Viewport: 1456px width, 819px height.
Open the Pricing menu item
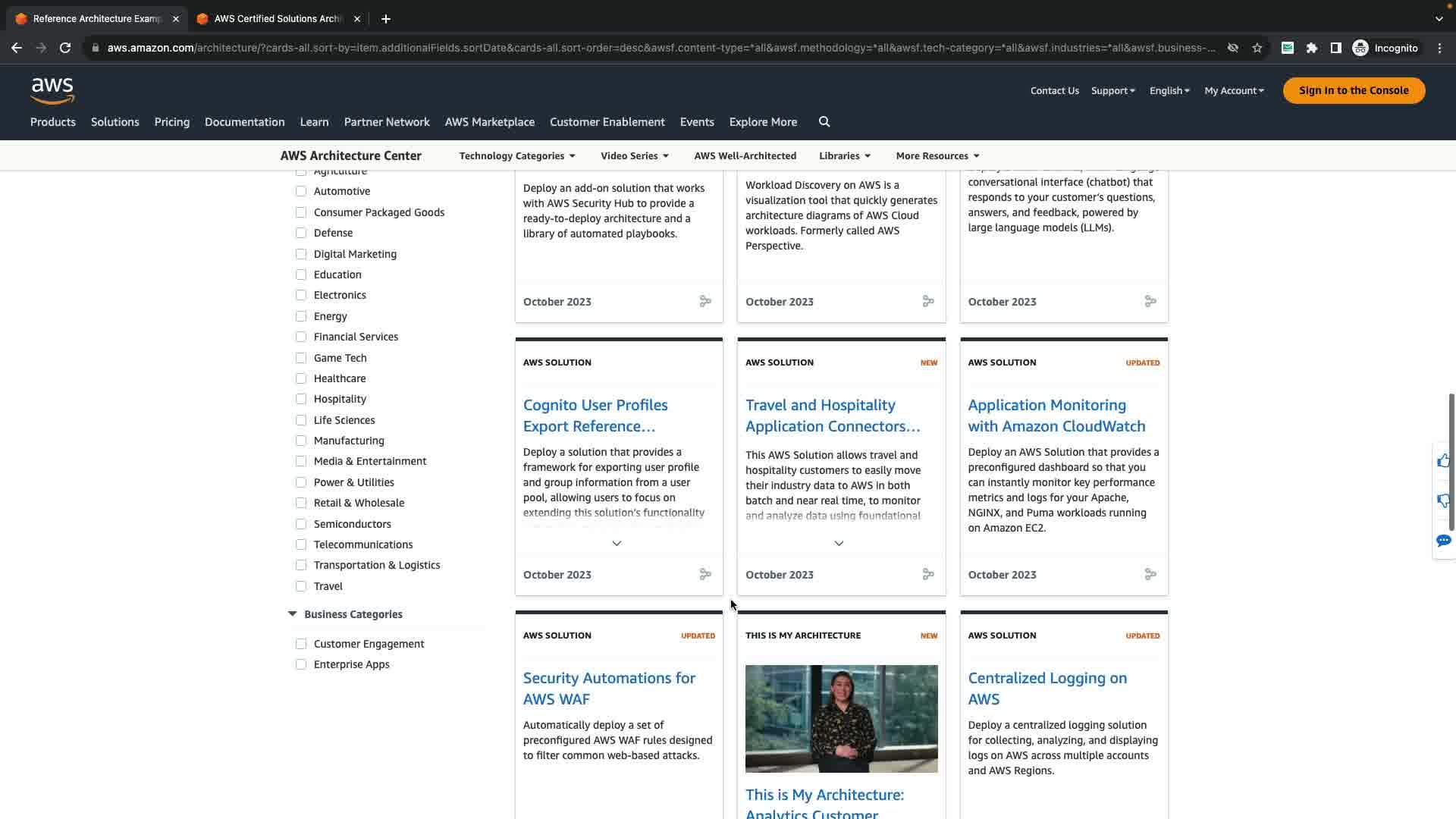point(172,122)
